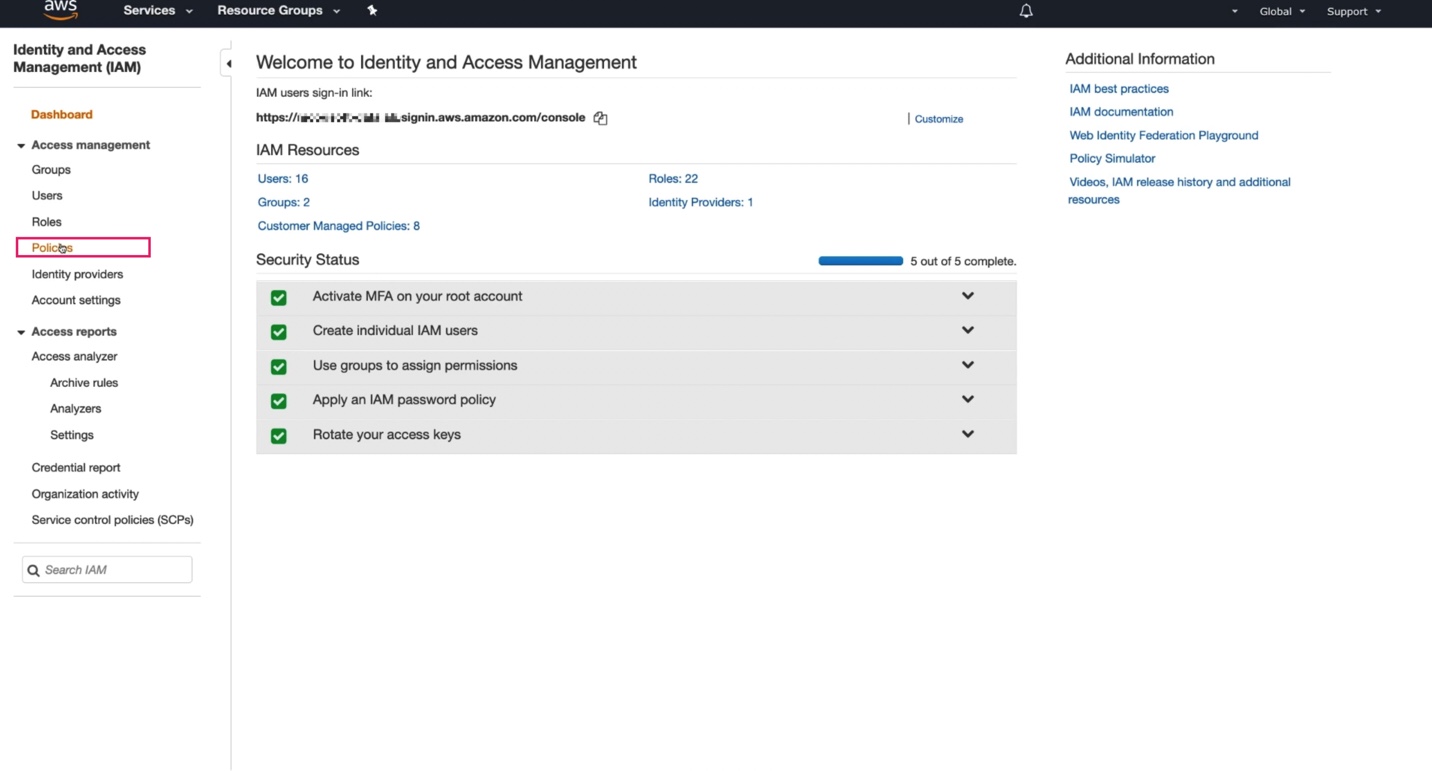This screenshot has height=771, width=1432.
Task: Open IAM best practices link
Action: [x=1119, y=89]
